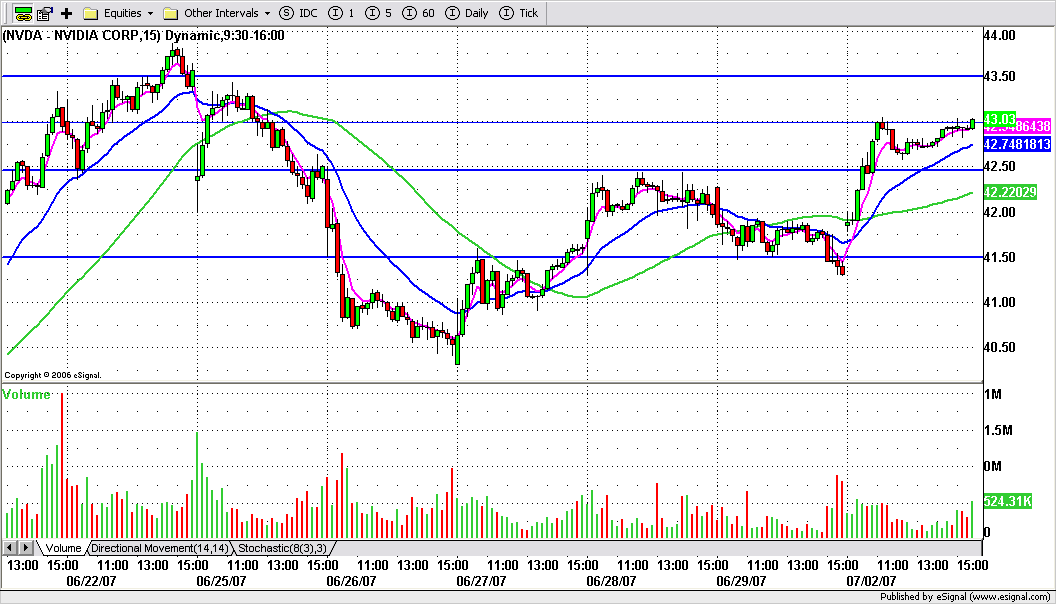Click the right tab scroll arrow
Screen dimensions: 1056x604
coord(26,548)
